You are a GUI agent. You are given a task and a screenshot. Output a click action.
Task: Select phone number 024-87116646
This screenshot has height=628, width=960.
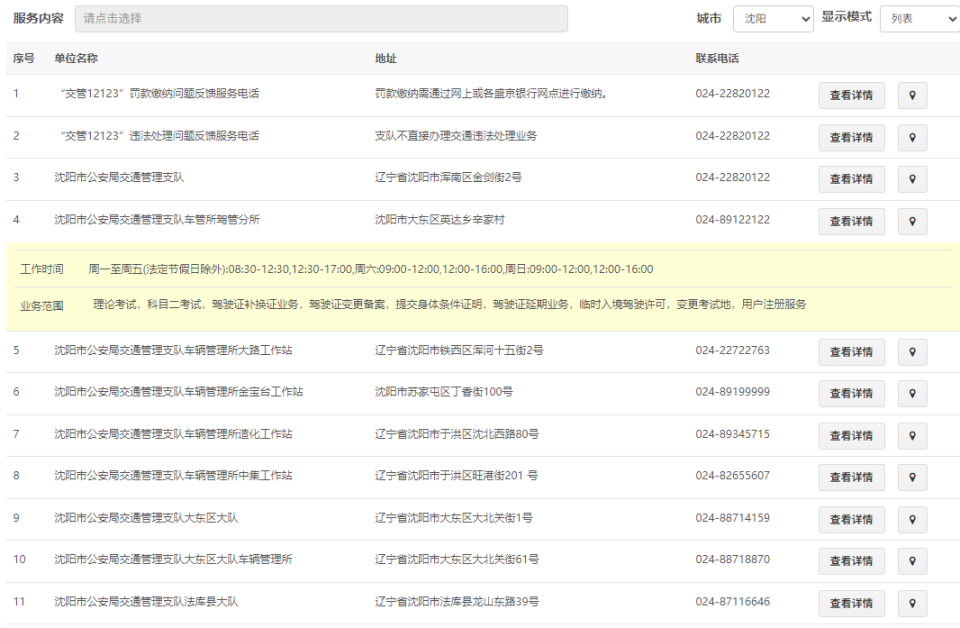(x=732, y=602)
